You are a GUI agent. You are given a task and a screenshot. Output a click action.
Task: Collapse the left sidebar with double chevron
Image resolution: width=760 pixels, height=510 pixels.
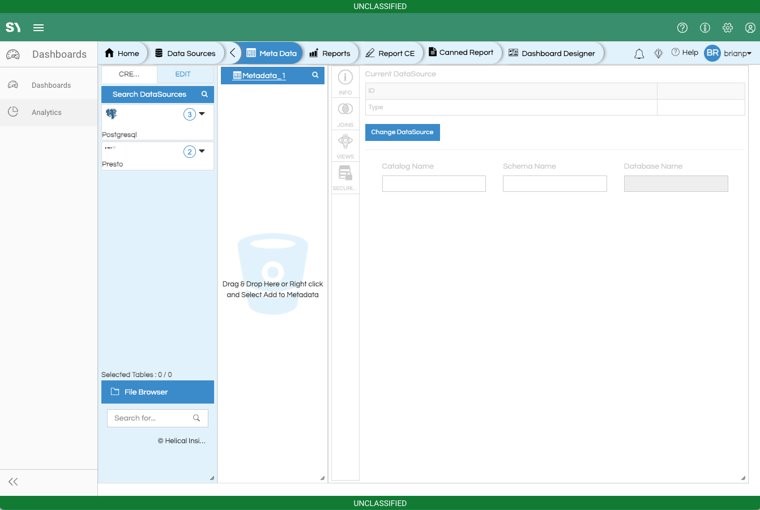coord(13,481)
